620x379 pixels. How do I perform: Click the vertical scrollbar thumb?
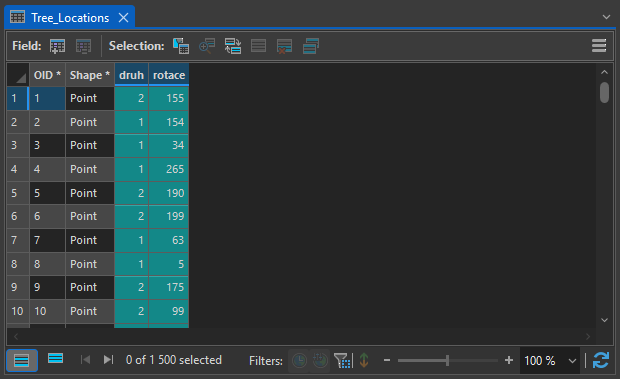(x=604, y=92)
